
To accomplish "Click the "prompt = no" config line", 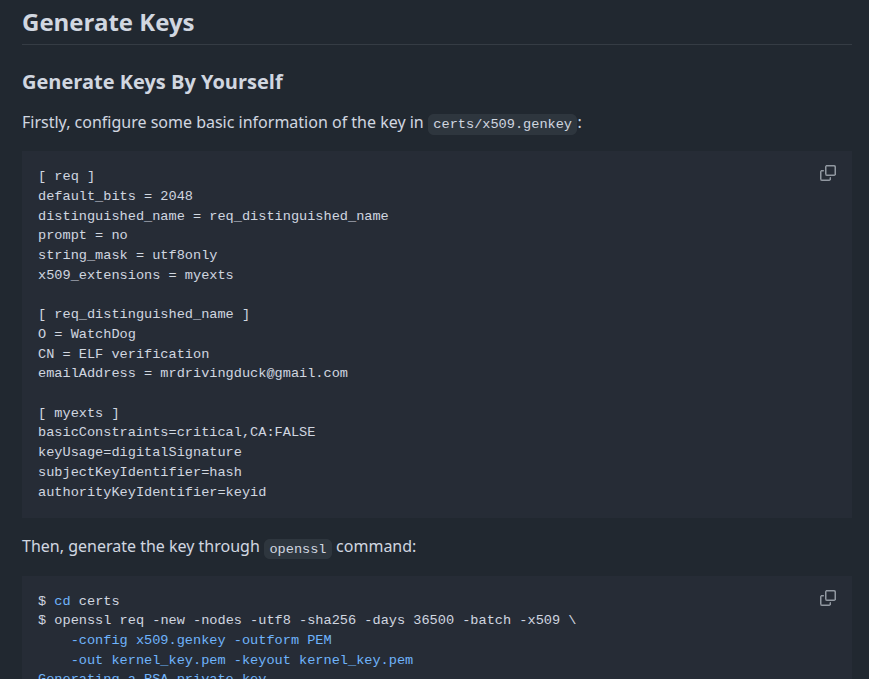I will [82, 235].
